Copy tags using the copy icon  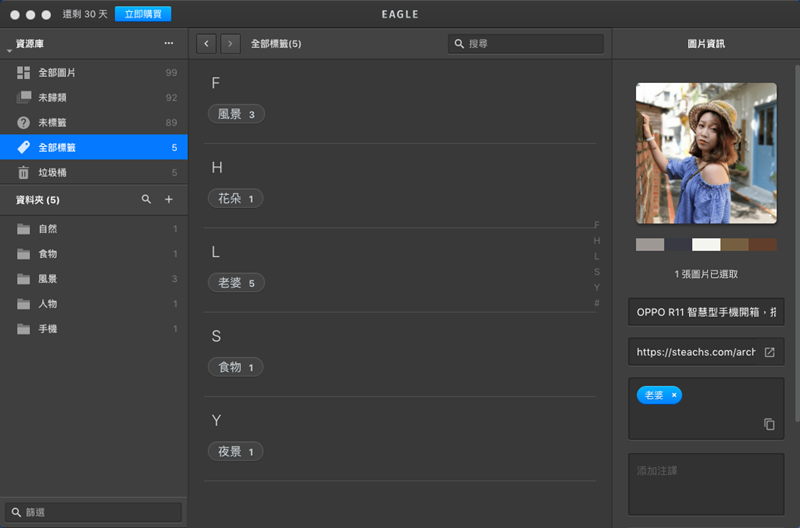tap(769, 424)
